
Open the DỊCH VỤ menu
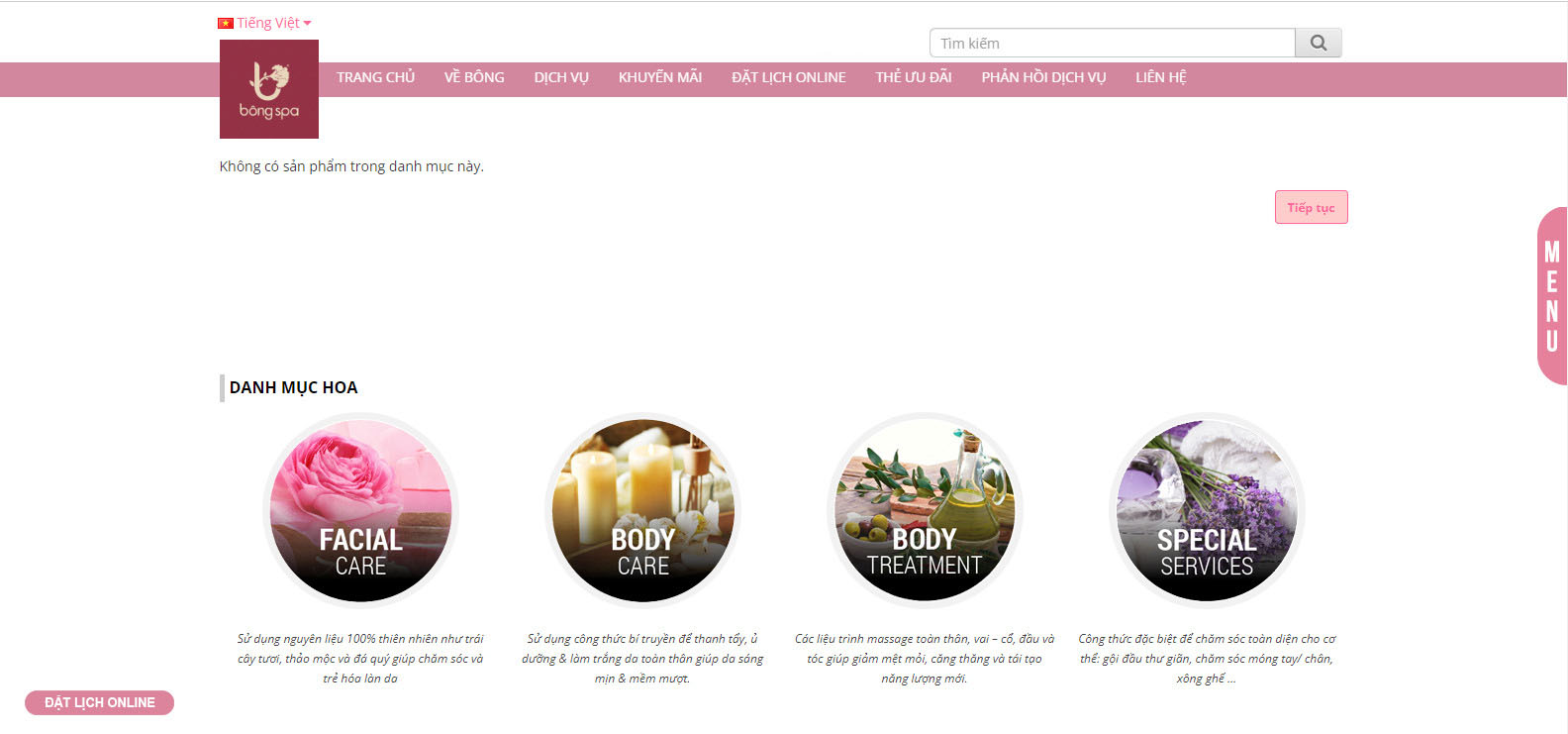(561, 77)
